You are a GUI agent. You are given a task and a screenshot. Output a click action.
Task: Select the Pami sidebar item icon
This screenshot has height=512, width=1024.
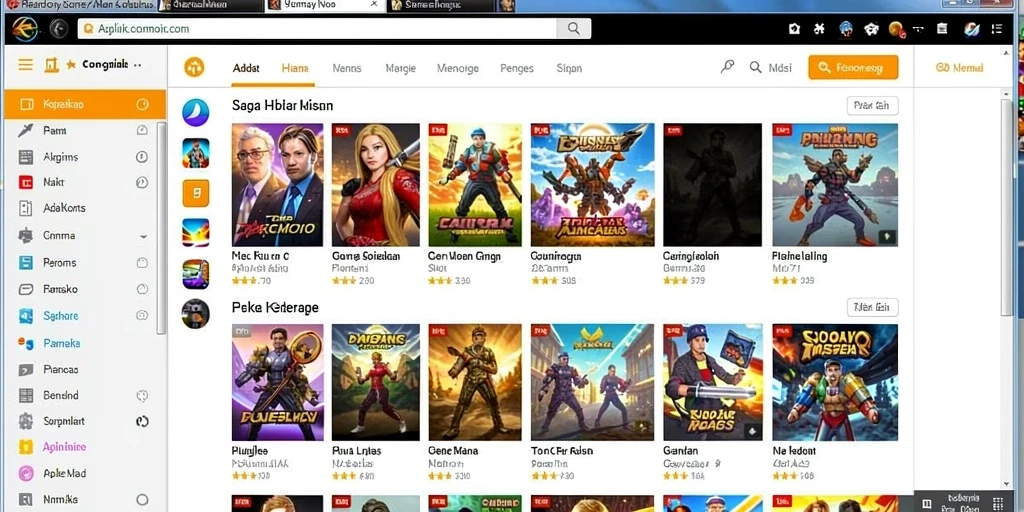click(x=25, y=130)
